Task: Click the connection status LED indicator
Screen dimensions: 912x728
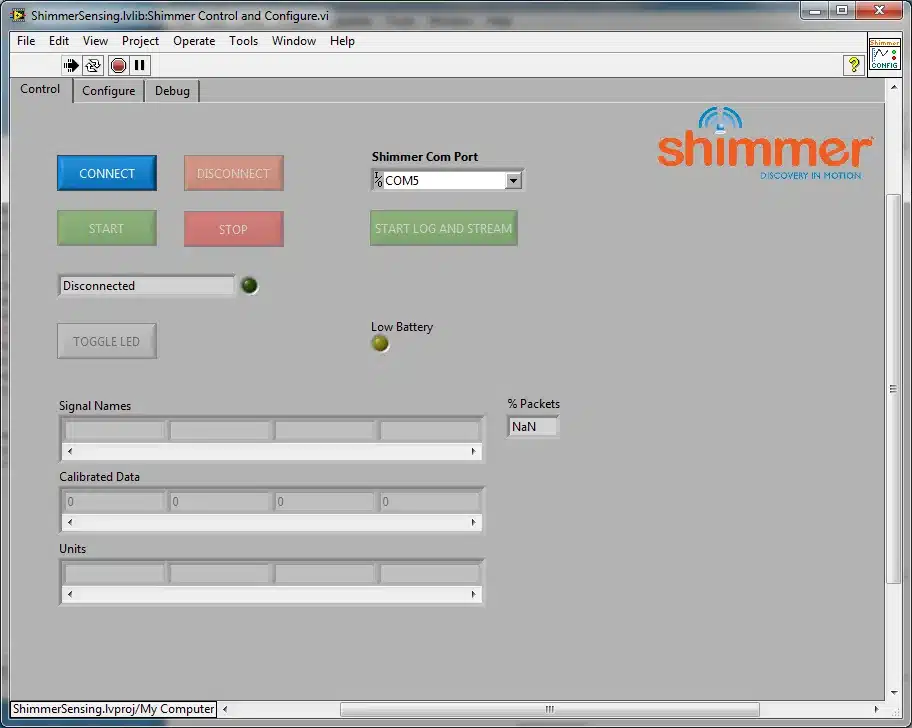Action: coord(250,286)
